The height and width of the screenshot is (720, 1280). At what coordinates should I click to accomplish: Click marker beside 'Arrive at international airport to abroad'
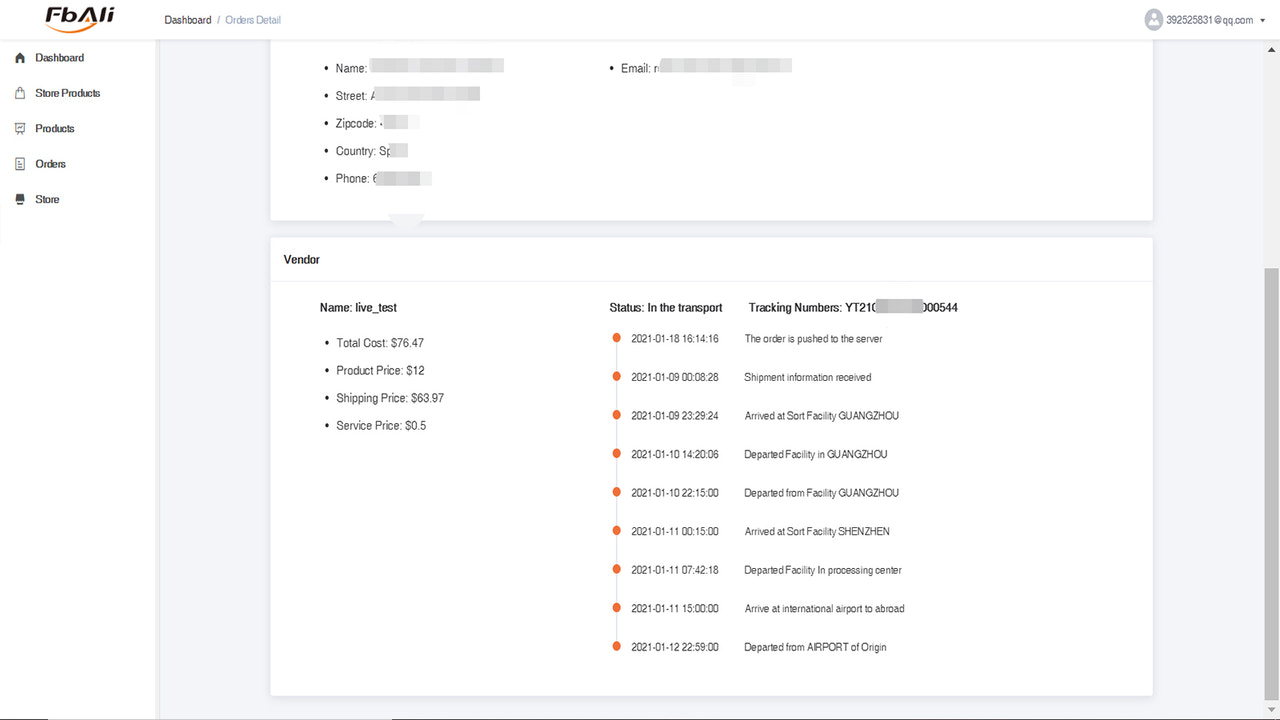616,607
